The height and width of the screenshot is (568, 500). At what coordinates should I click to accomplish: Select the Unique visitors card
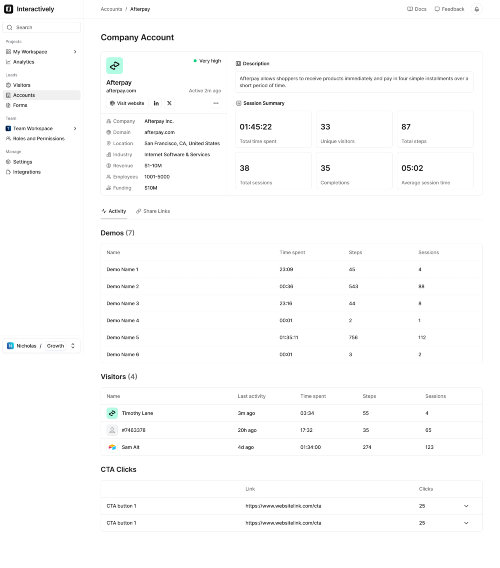pyautogui.click(x=354, y=129)
